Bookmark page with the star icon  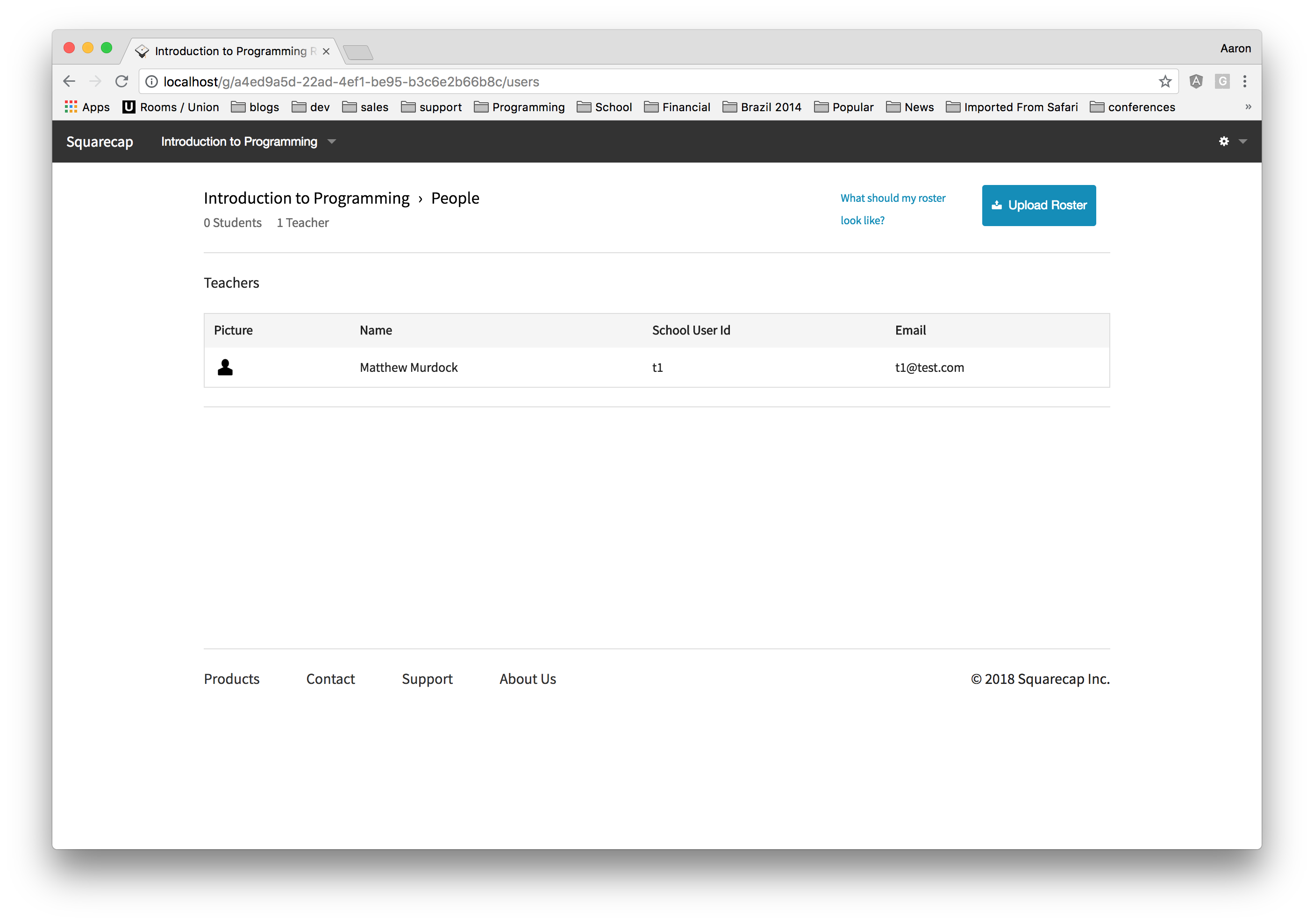[1164, 82]
